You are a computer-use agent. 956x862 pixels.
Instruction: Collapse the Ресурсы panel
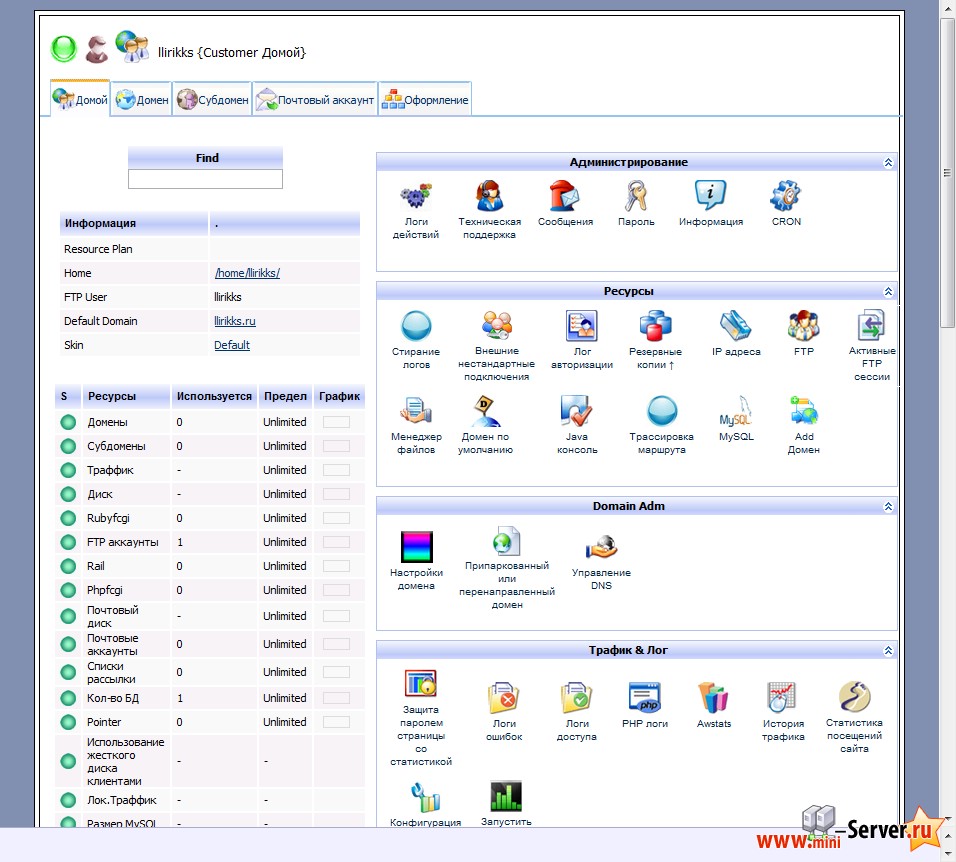pyautogui.click(x=887, y=292)
